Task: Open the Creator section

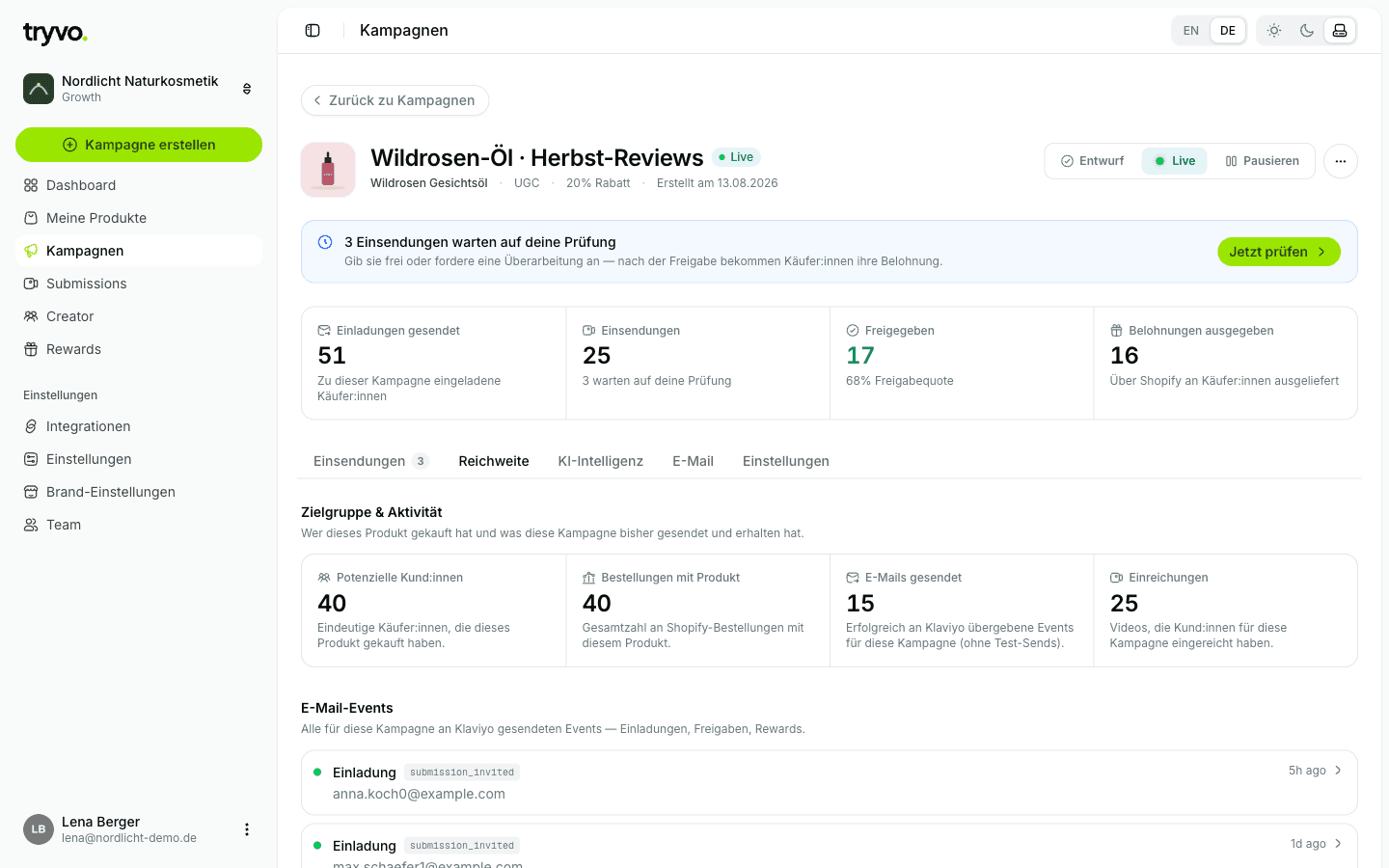Action: pos(139,316)
